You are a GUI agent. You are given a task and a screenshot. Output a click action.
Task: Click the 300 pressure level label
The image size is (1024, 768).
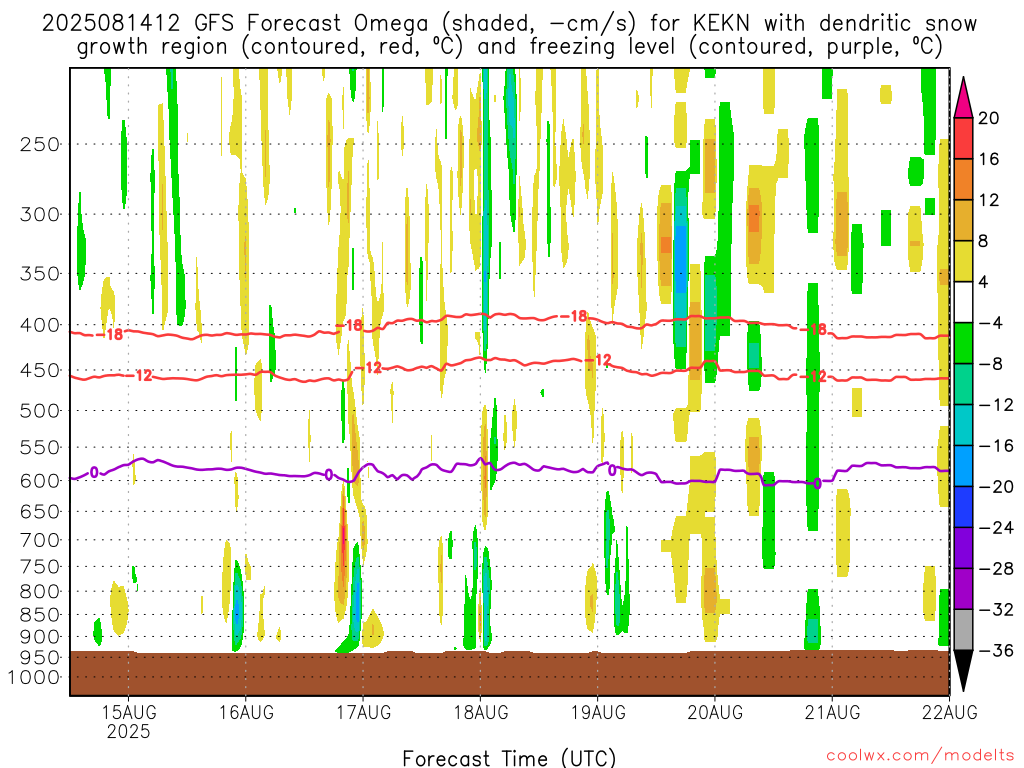(x=39, y=214)
